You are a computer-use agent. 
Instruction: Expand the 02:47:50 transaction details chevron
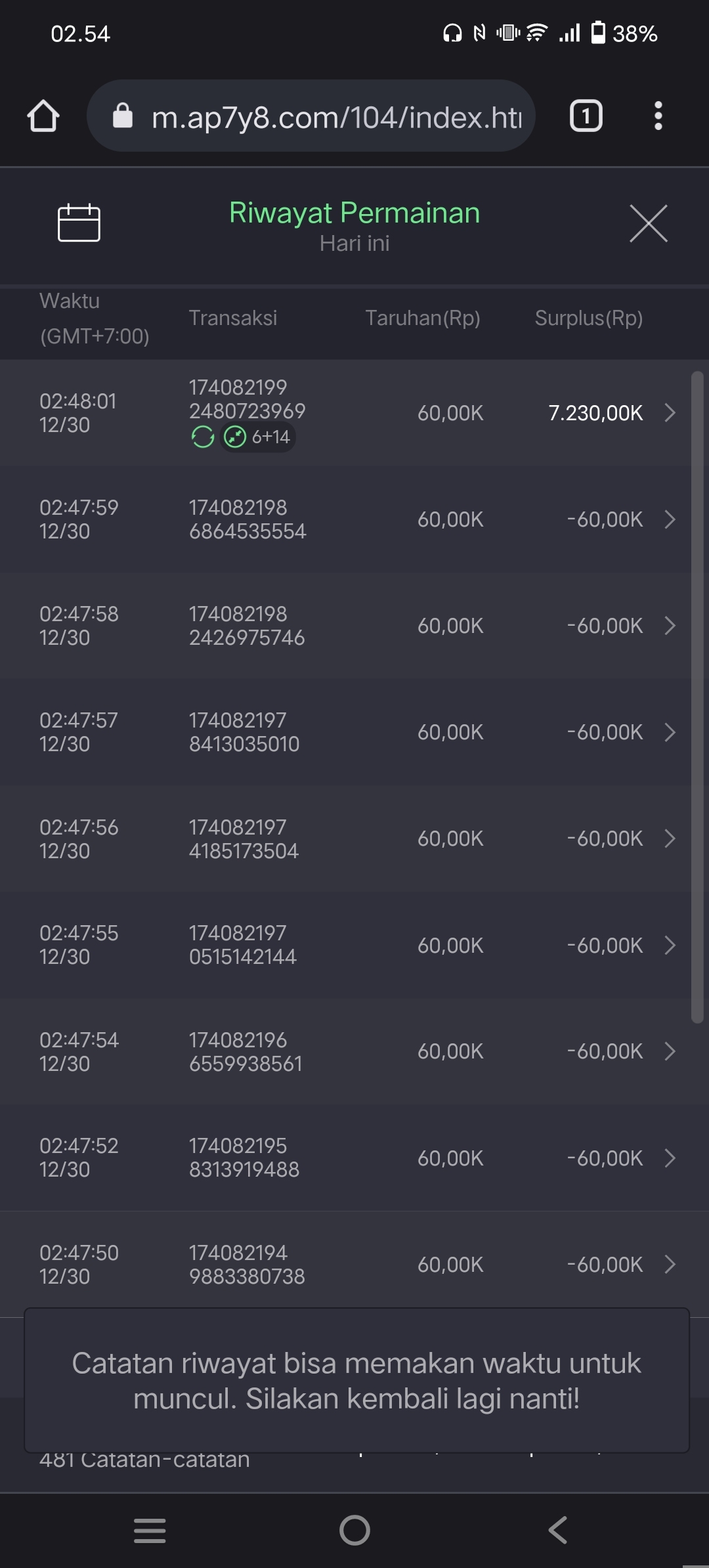pos(670,1265)
